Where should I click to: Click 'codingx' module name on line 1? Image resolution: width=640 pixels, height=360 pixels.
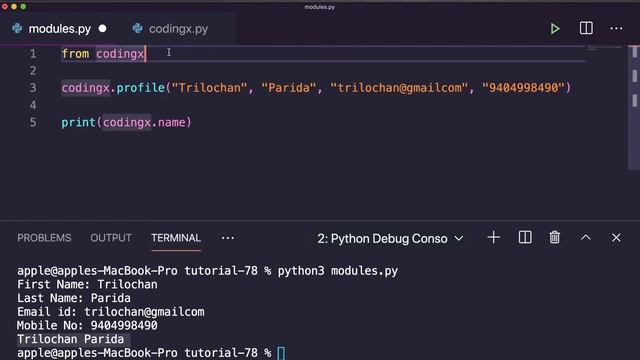[120, 53]
